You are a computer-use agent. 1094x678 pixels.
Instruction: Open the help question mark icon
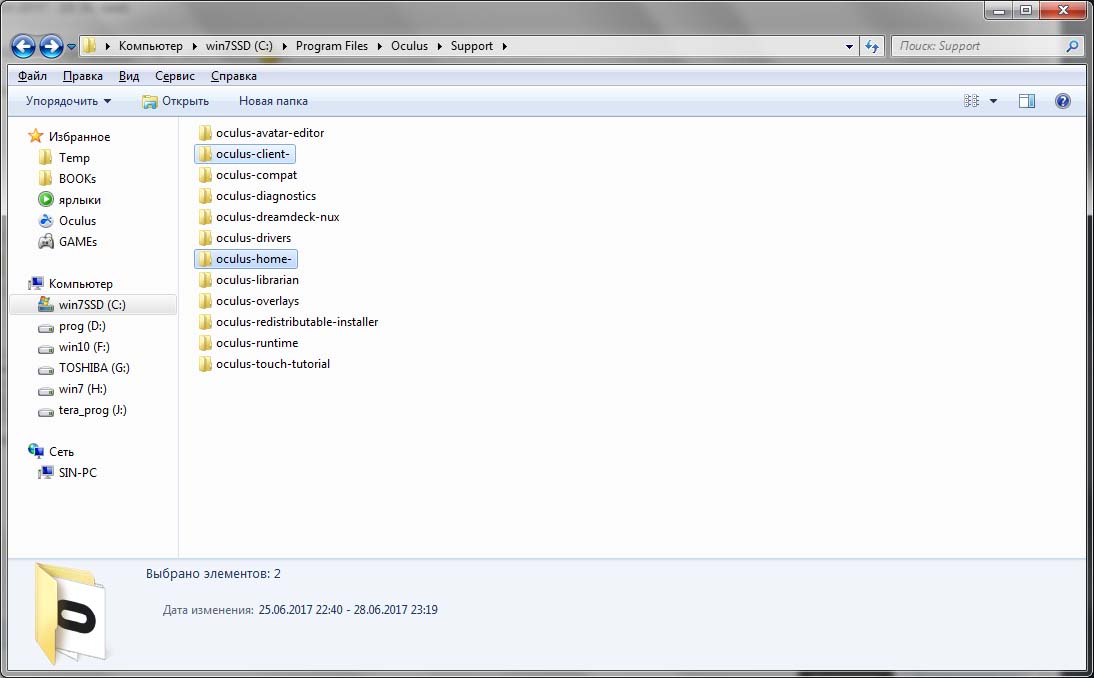[x=1063, y=101]
